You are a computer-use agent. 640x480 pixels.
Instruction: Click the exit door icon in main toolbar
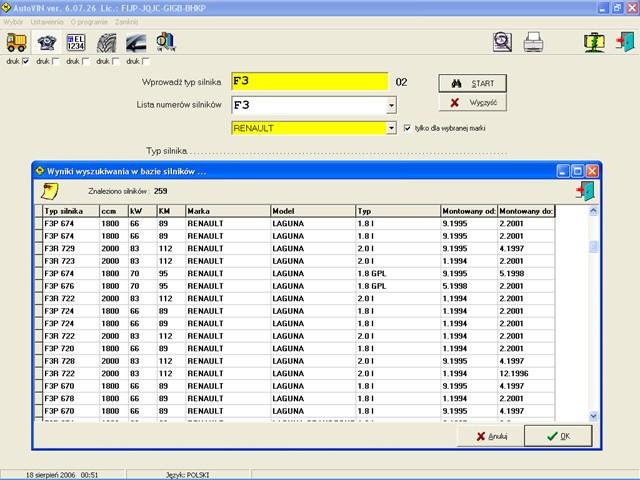[625, 42]
